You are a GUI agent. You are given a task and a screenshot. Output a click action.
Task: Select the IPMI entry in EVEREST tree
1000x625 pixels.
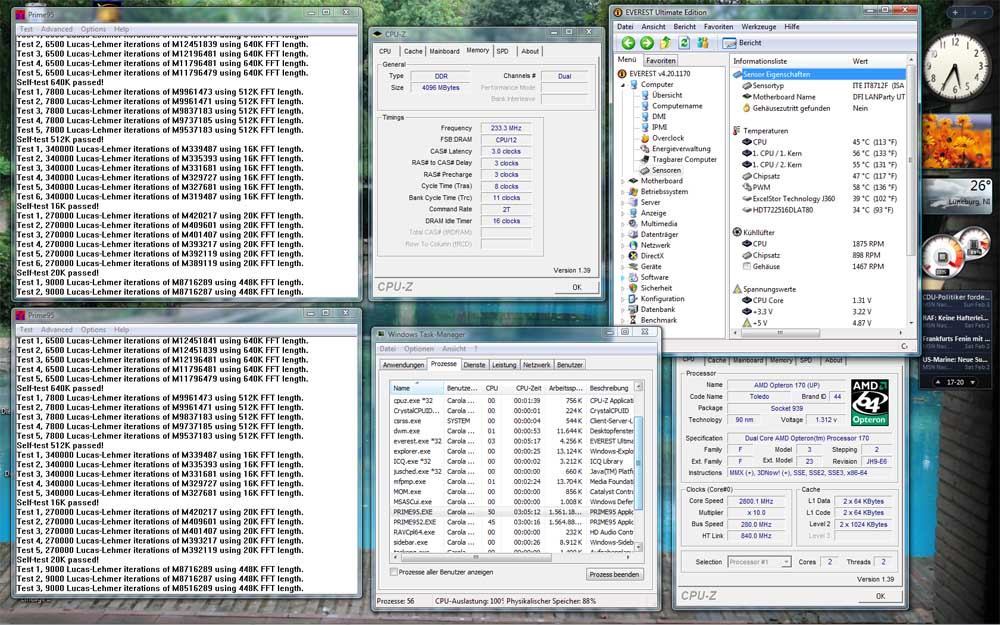659,127
